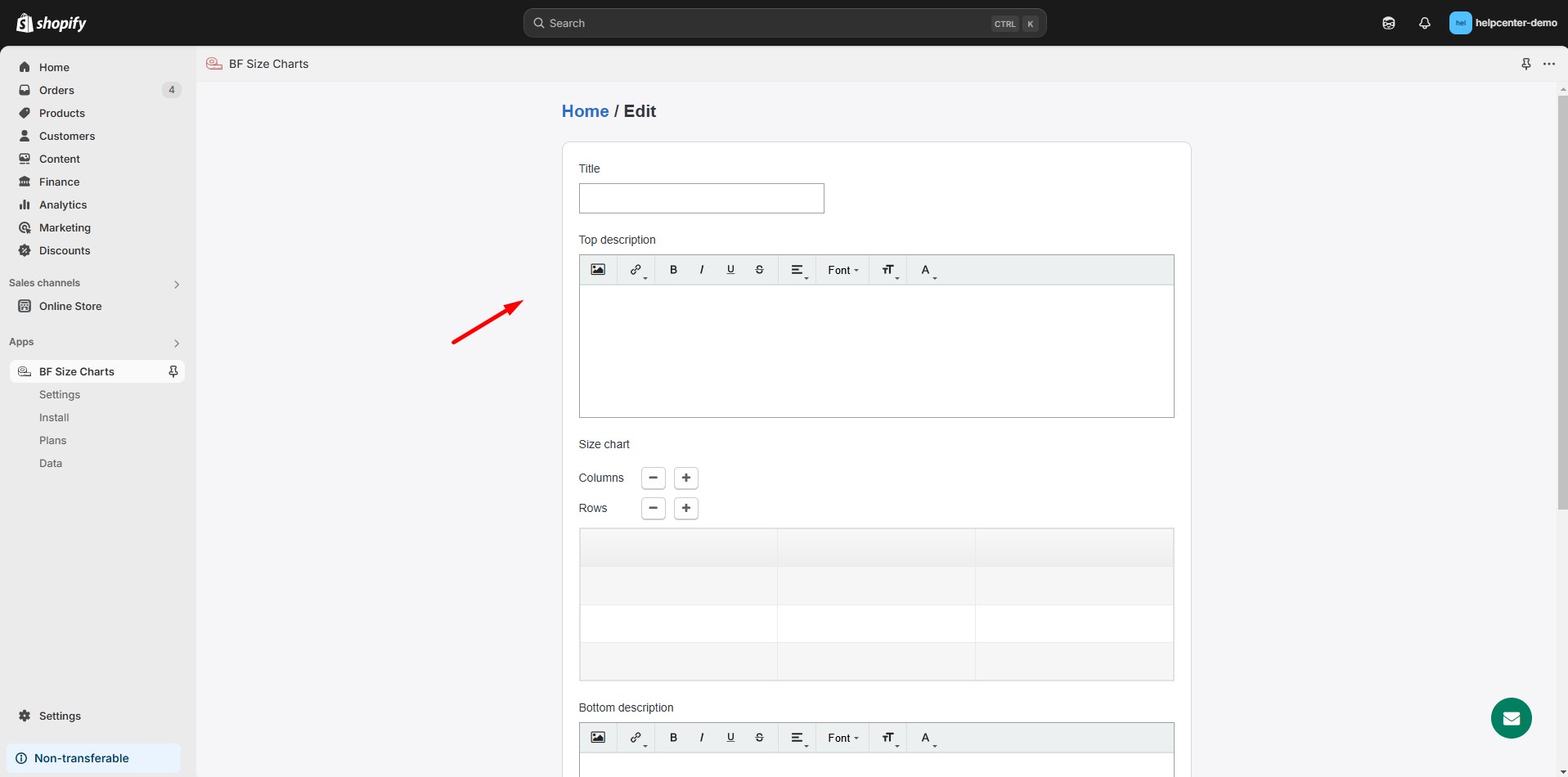Open the three-dot menu next to the pin
The height and width of the screenshot is (777, 1568).
(x=1549, y=63)
